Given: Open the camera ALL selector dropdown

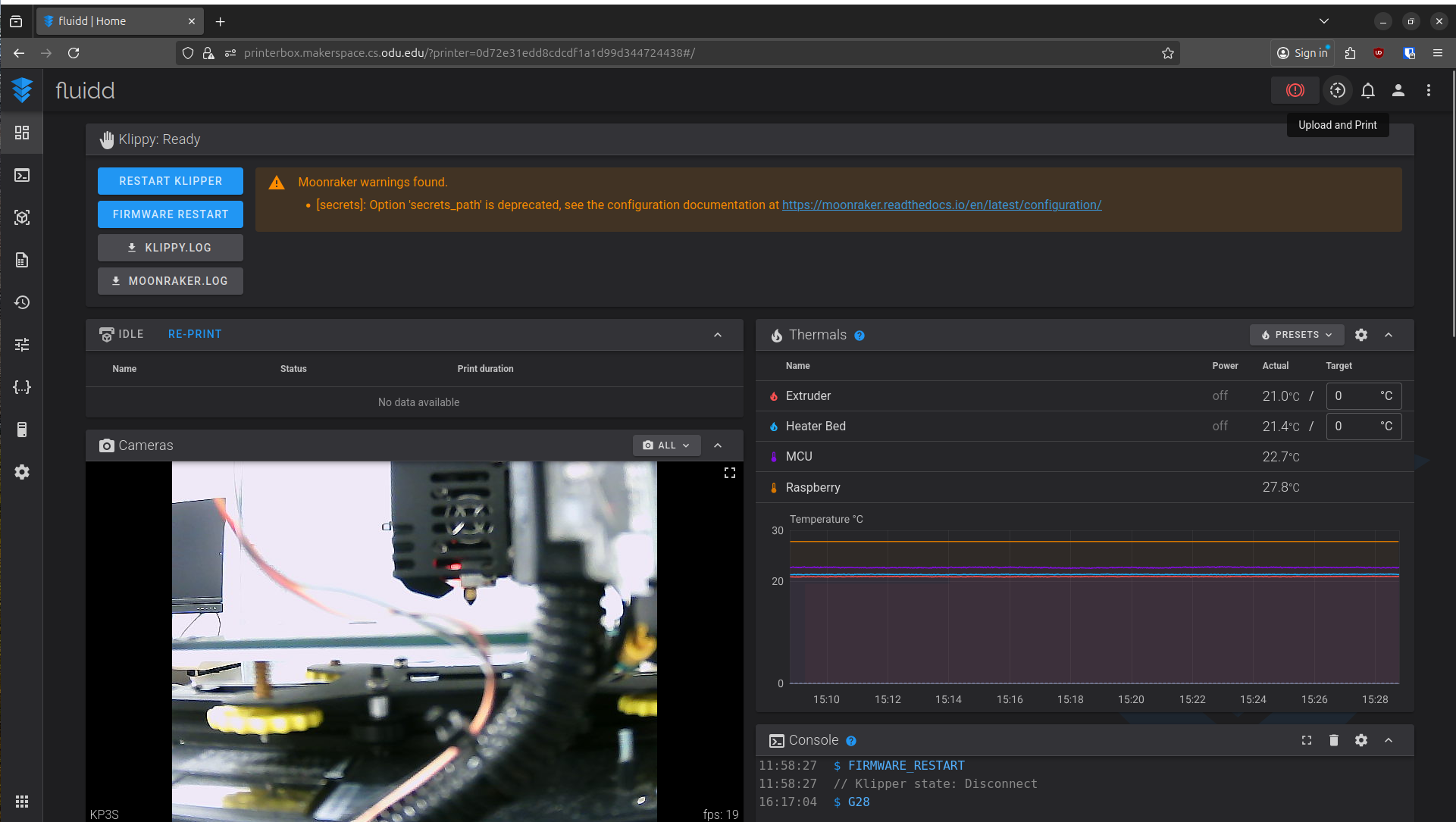Looking at the screenshot, I should 666,445.
